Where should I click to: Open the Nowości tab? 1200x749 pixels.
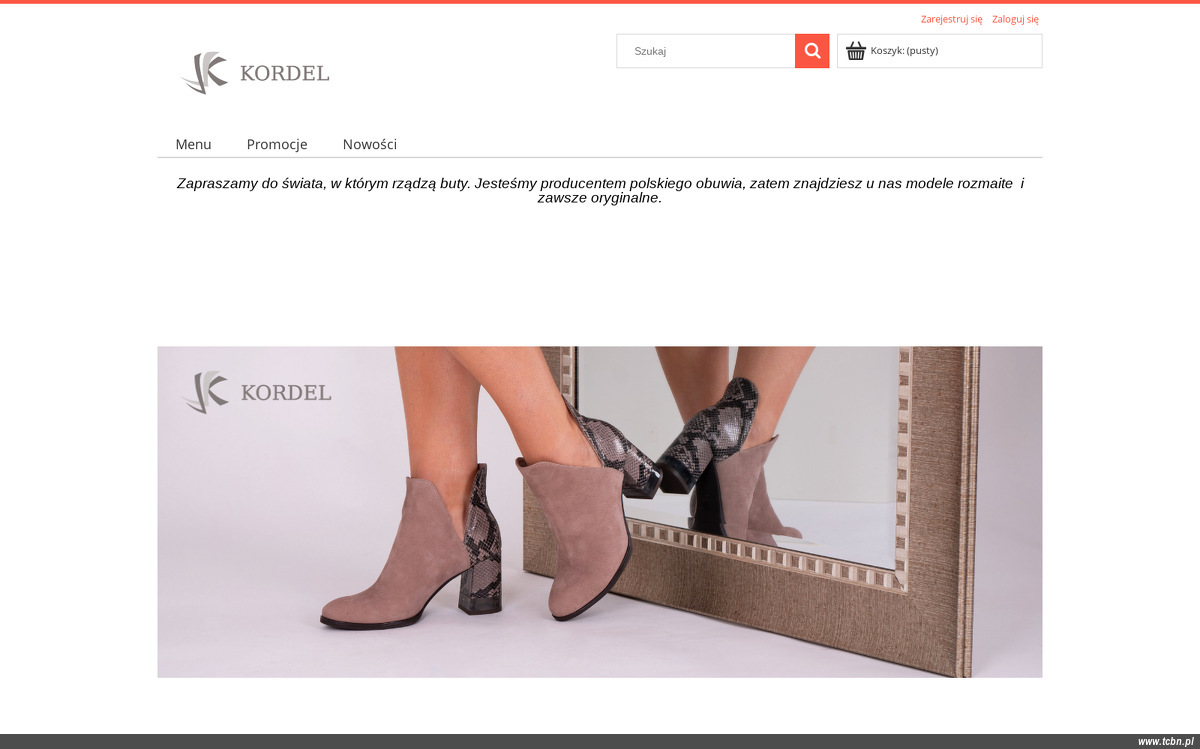tap(370, 144)
